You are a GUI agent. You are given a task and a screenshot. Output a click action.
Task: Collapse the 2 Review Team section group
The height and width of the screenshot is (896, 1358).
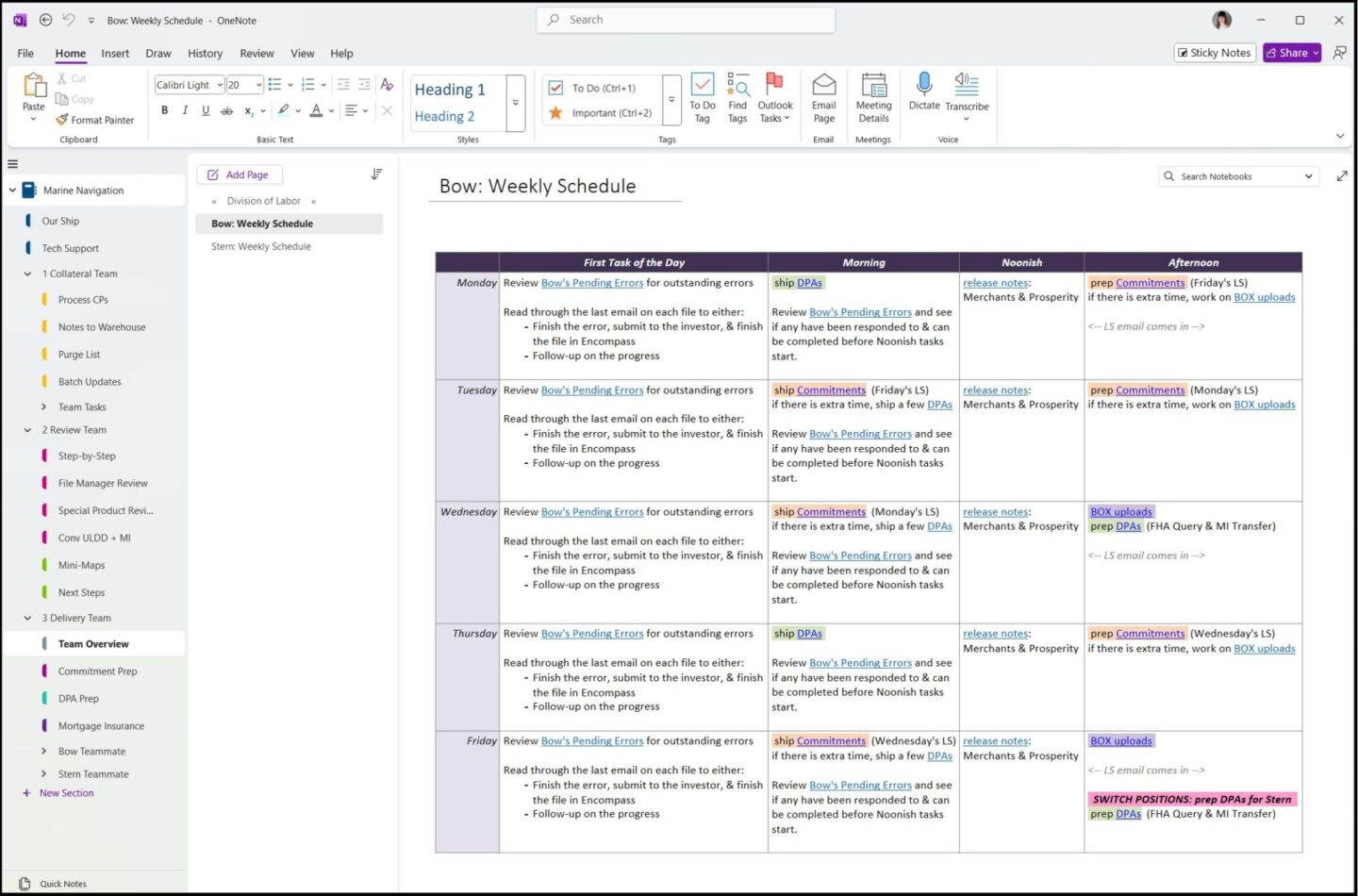click(27, 430)
